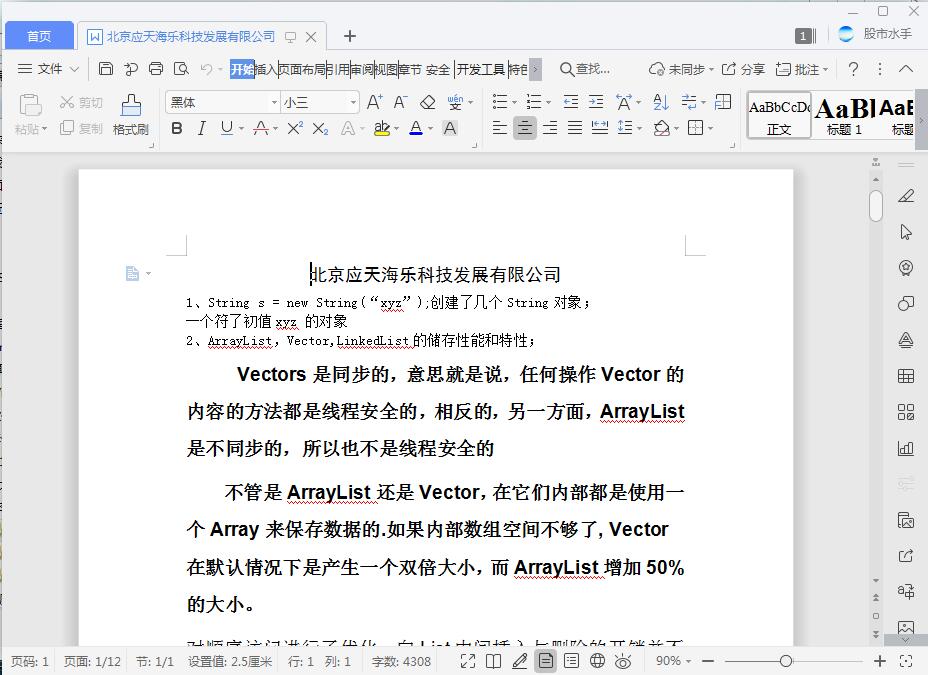Align paragraph left

coord(500,128)
